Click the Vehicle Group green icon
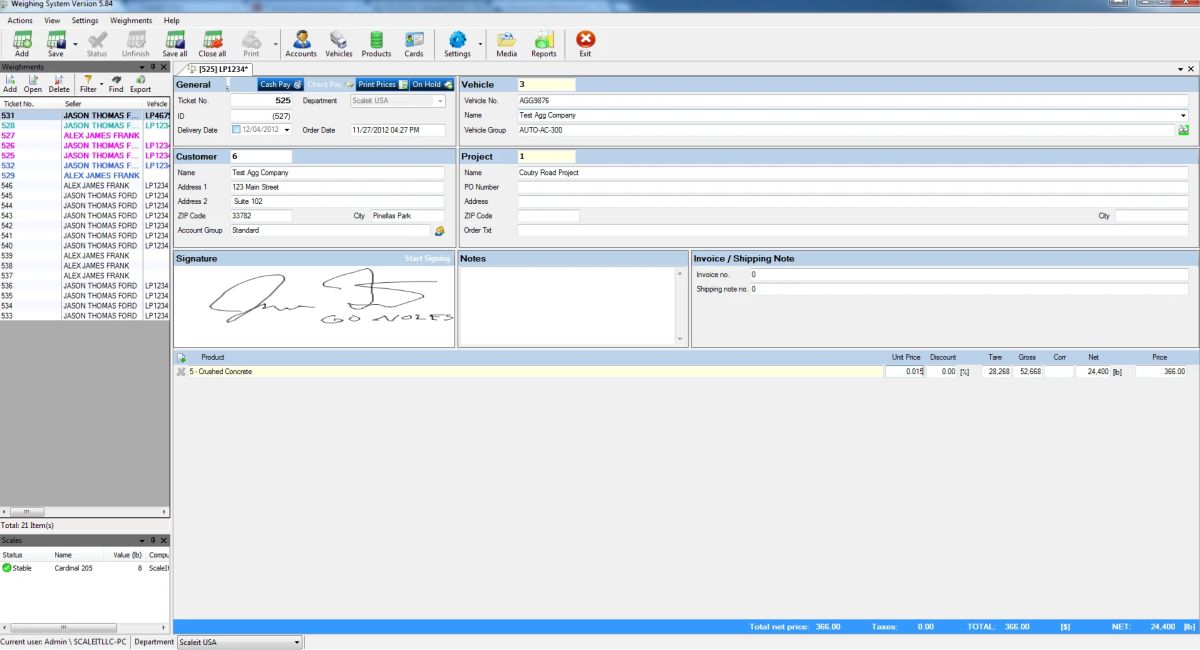The width and height of the screenshot is (1200, 650). pyautogui.click(x=1183, y=130)
